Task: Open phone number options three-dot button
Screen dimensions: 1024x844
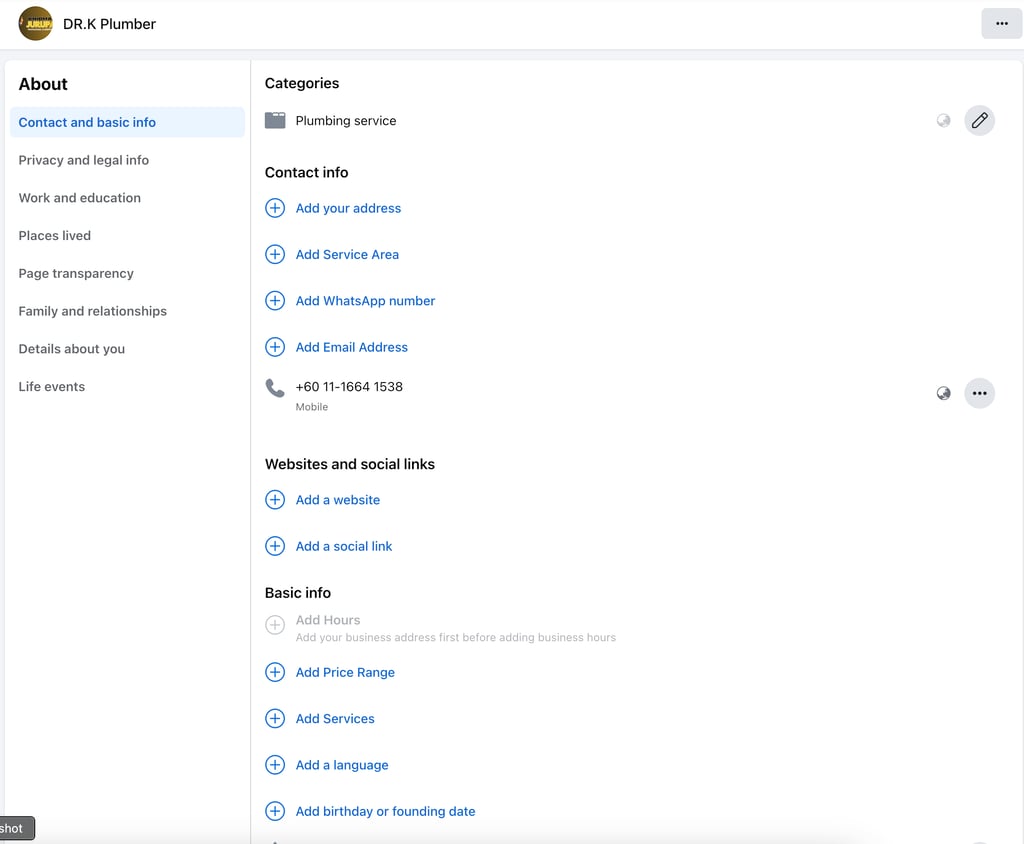Action: pos(979,394)
